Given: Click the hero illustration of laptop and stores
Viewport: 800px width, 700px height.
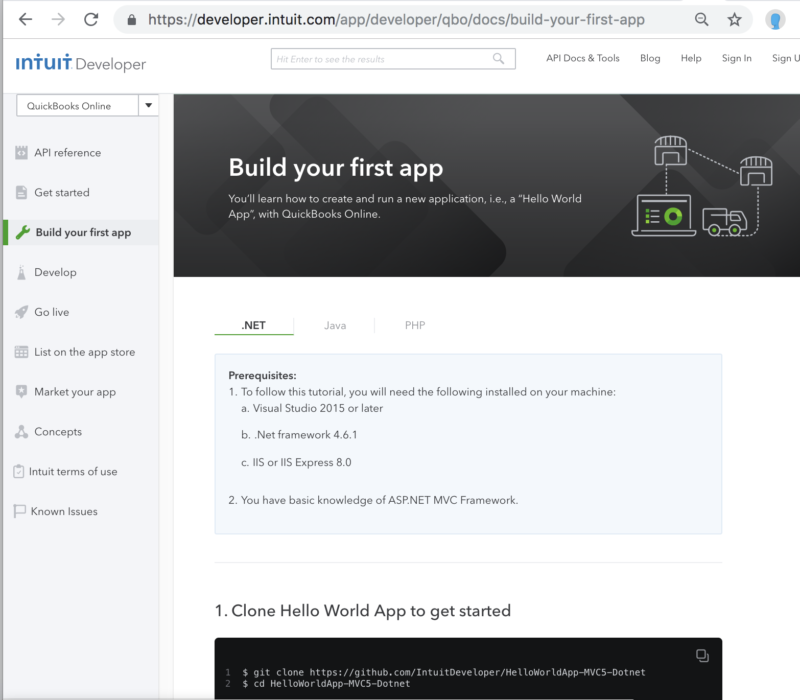Looking at the screenshot, I should [x=702, y=186].
